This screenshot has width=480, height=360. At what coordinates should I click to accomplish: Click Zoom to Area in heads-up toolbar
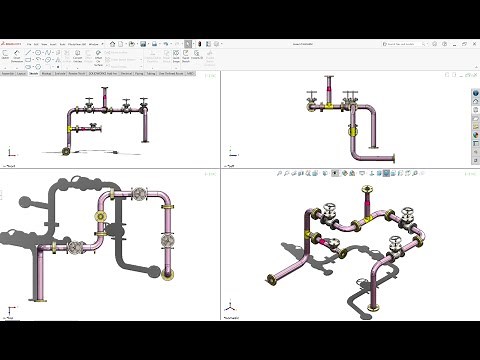coord(286,173)
